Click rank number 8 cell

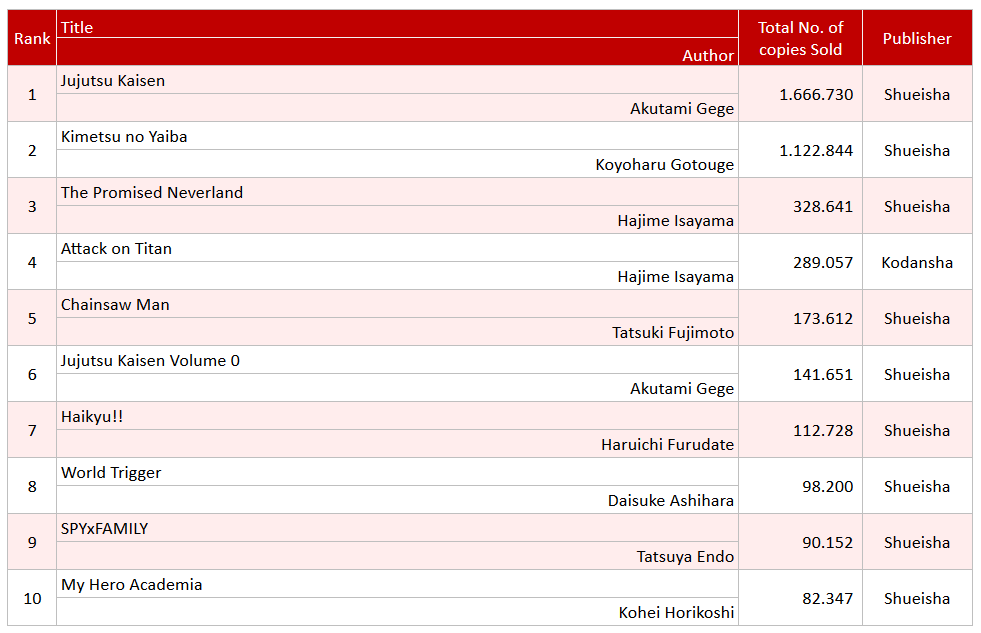pos(32,485)
